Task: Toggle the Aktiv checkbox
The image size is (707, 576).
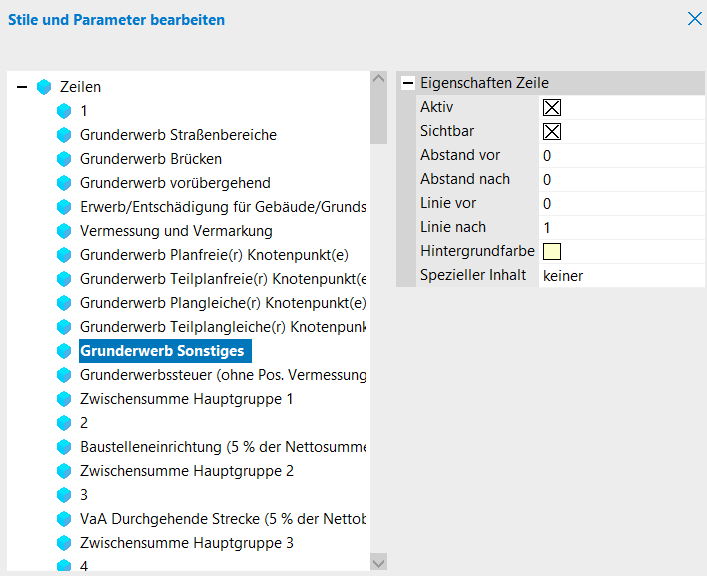Action: pos(552,107)
